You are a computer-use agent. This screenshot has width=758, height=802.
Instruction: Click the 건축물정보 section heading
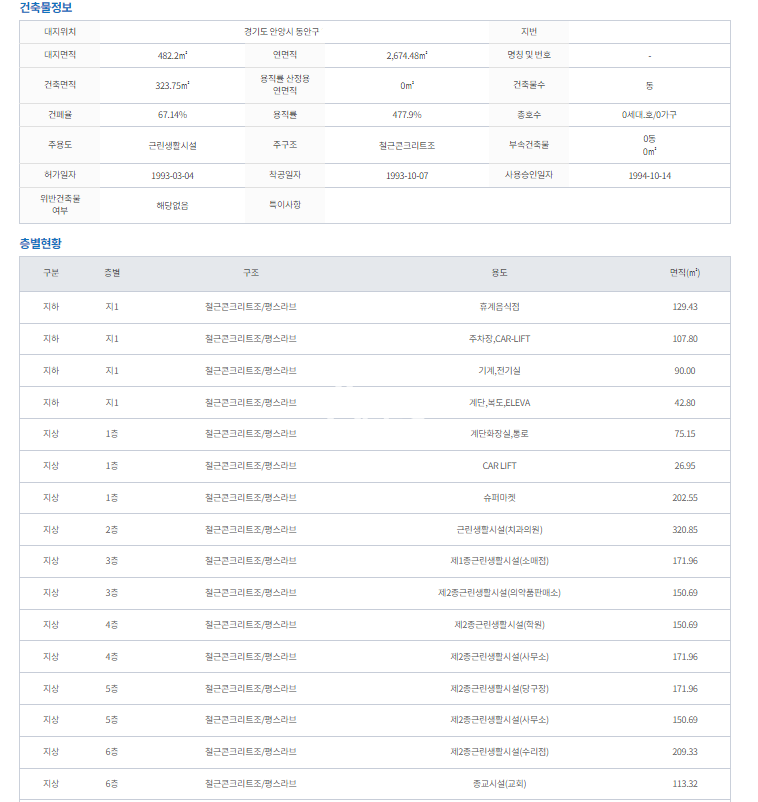point(46,8)
